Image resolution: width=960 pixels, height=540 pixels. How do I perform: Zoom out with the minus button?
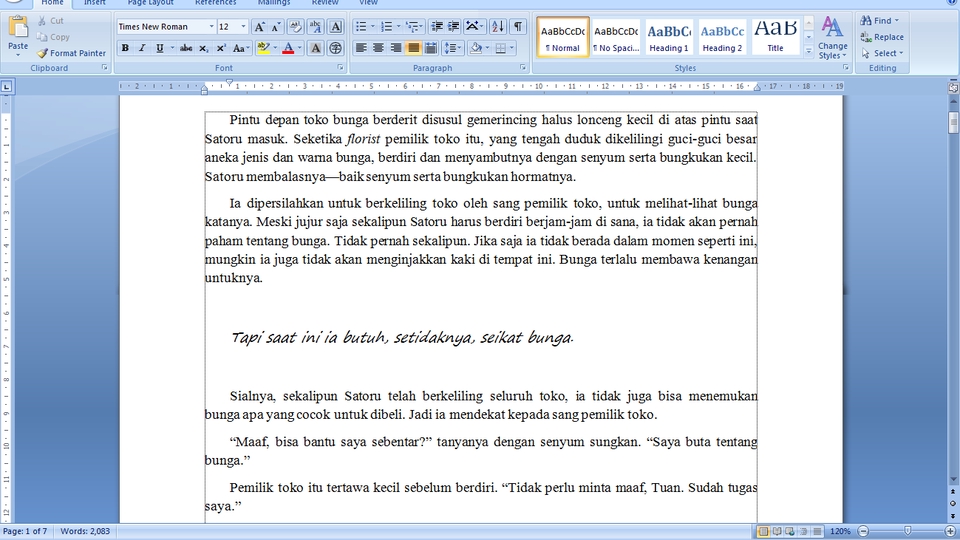point(863,531)
